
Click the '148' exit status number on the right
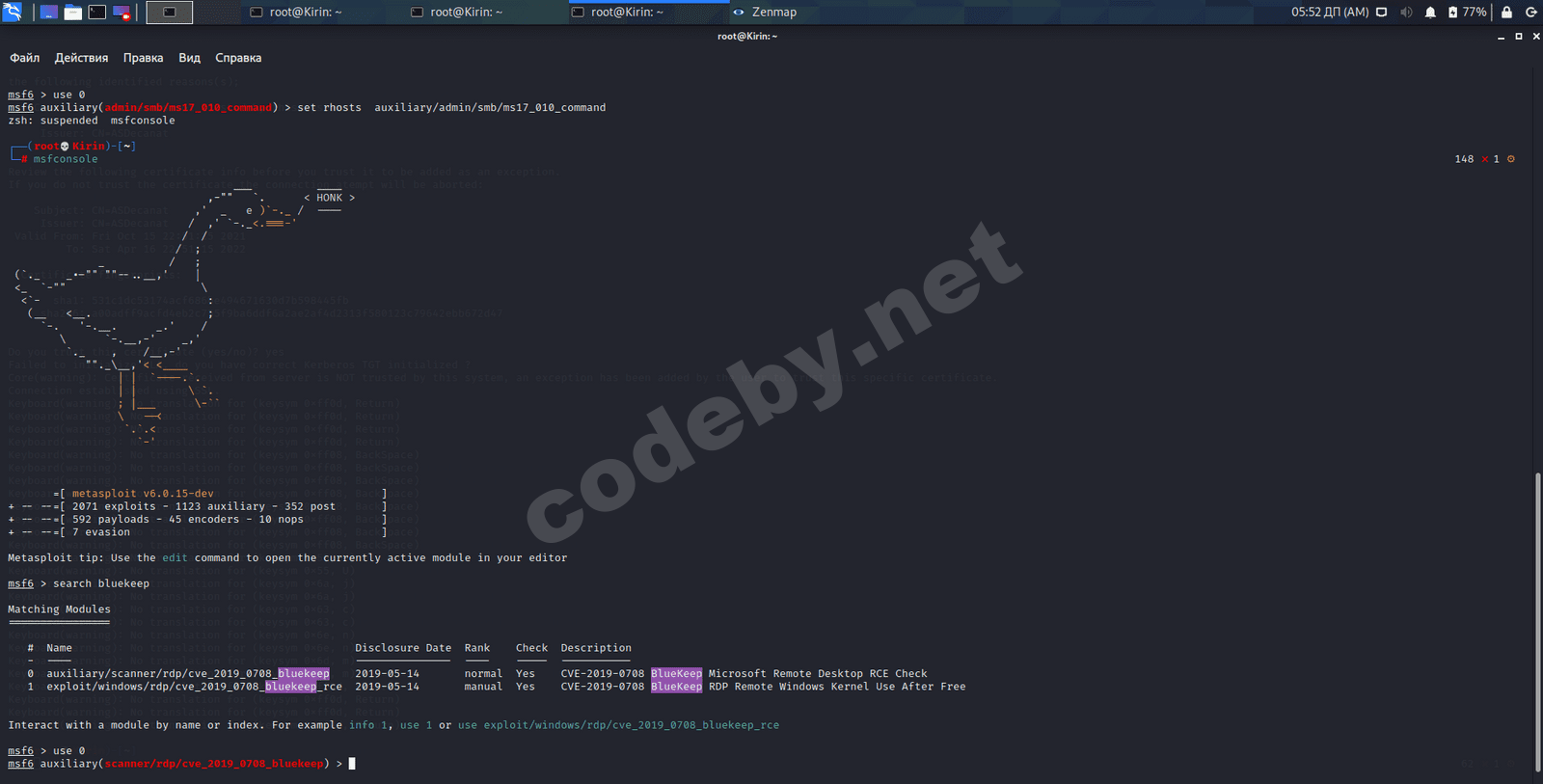pyautogui.click(x=1464, y=159)
